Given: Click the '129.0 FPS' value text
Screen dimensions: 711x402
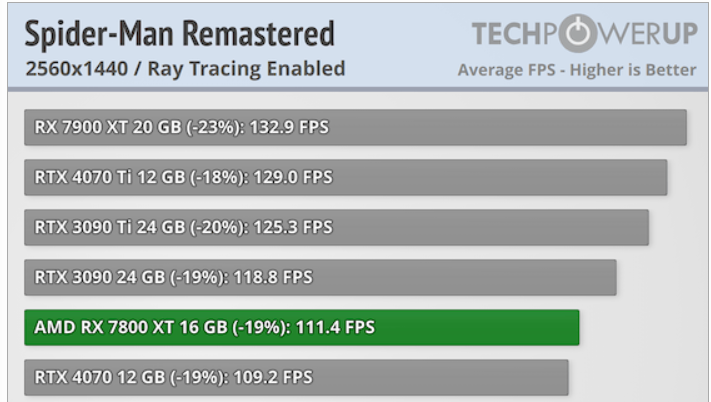Looking at the screenshot, I should click(x=293, y=177).
